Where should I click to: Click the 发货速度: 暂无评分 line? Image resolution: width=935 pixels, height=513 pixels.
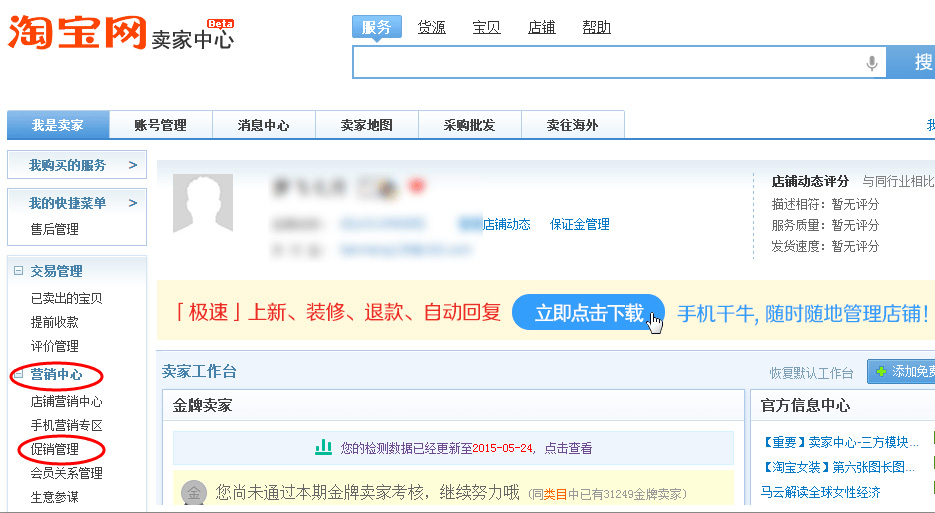coord(825,246)
